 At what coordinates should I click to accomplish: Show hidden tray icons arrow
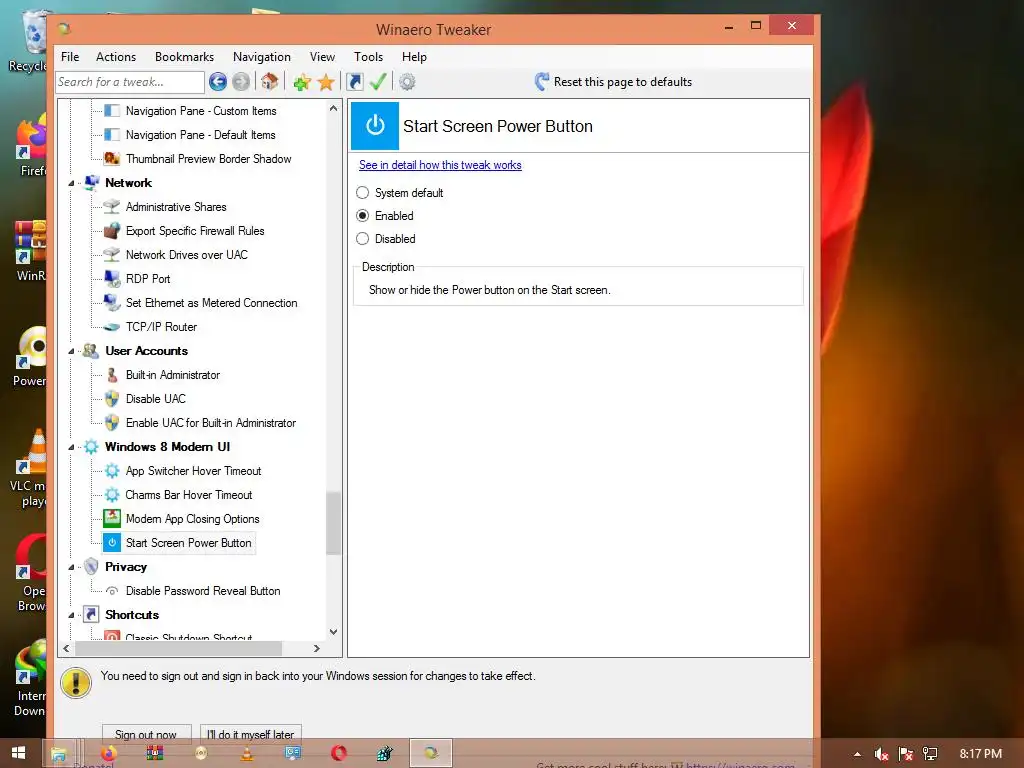[x=857, y=754]
